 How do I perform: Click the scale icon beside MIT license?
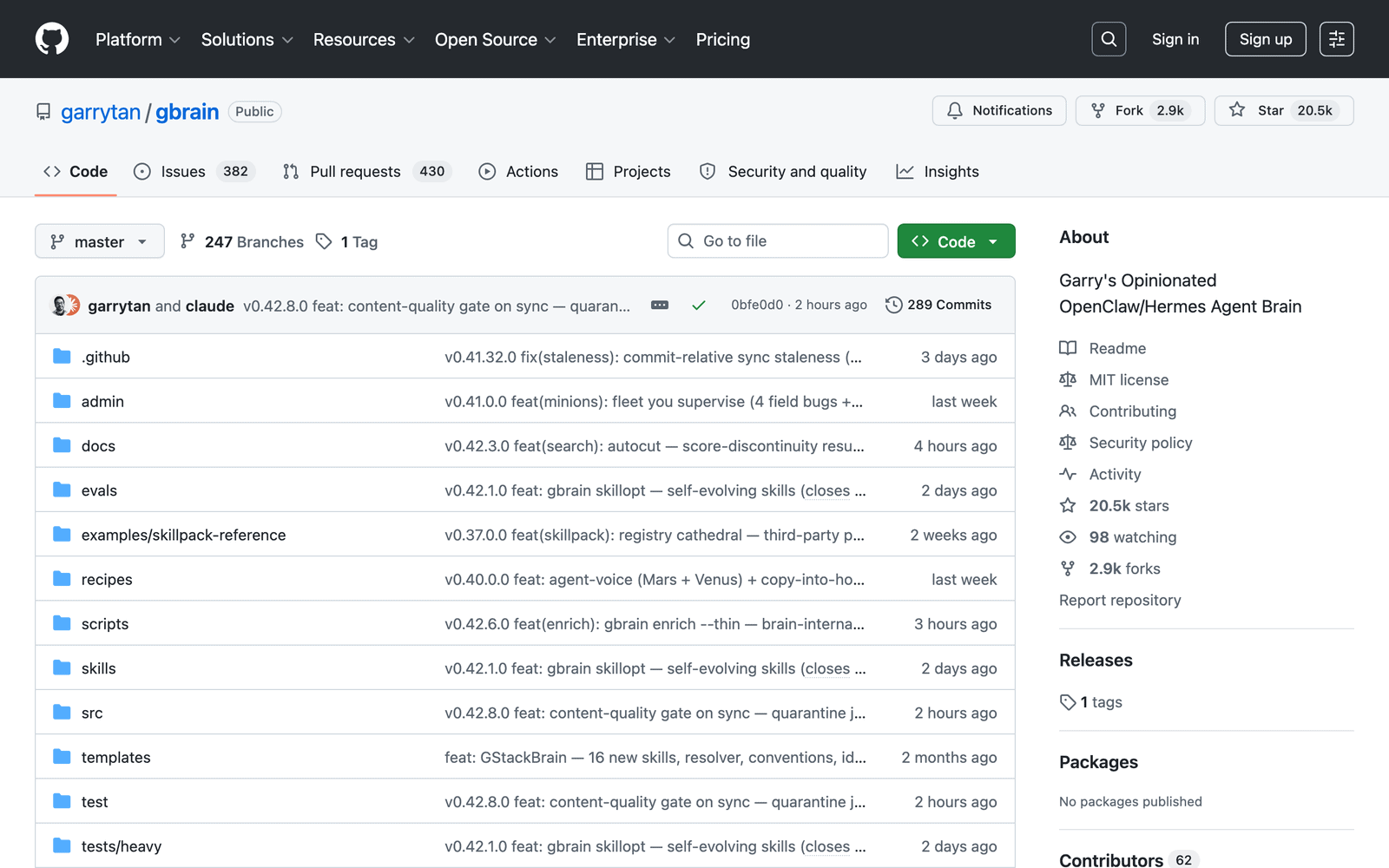(1068, 379)
